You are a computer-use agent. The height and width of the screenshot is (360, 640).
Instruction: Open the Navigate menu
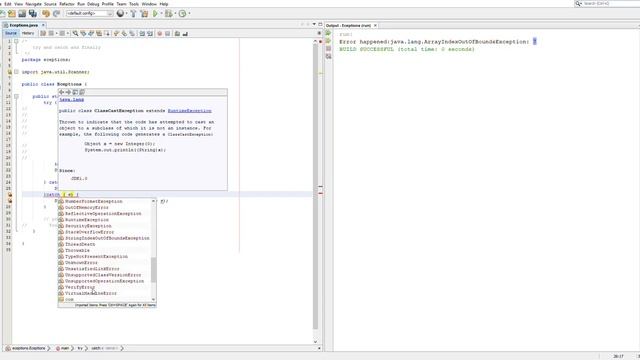click(x=33, y=4)
